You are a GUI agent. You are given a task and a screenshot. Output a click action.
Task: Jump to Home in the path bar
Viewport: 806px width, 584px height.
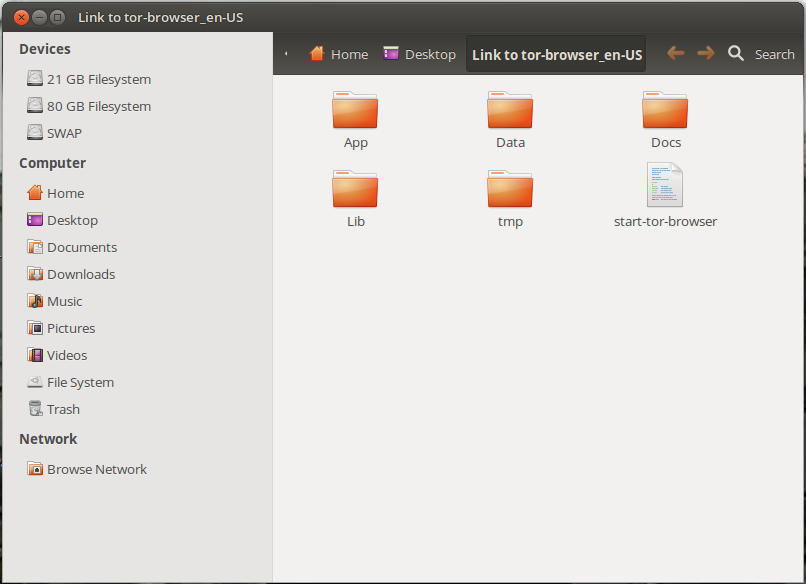(338, 53)
